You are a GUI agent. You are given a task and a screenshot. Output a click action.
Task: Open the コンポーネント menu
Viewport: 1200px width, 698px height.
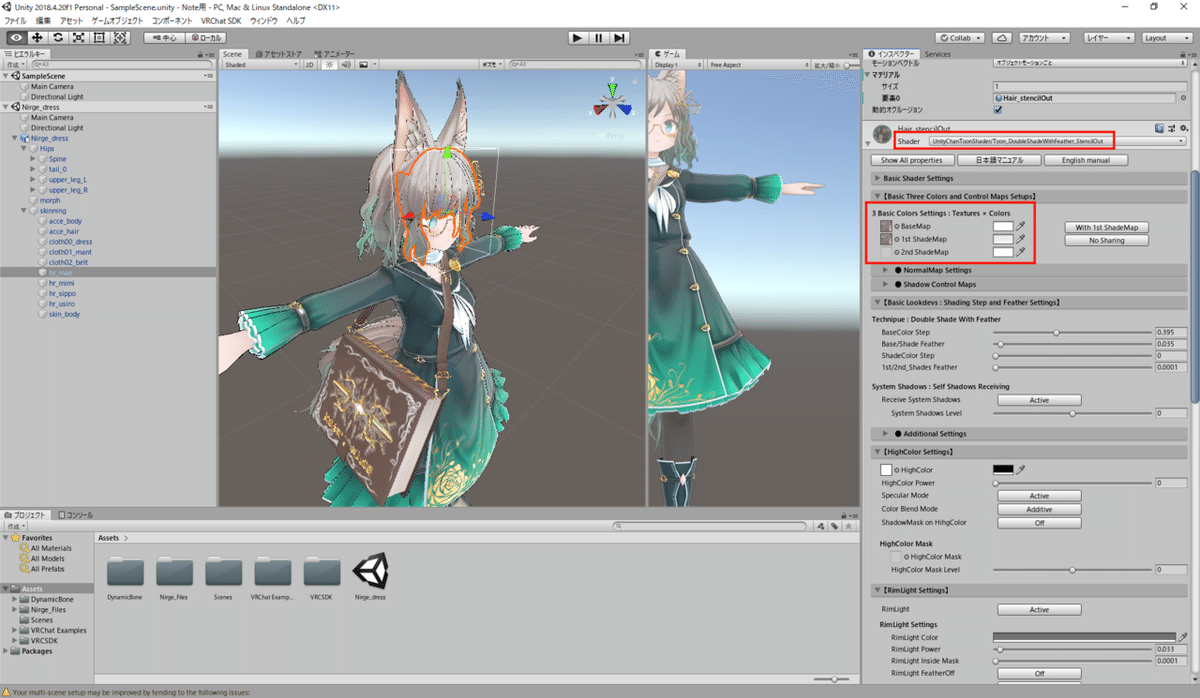(x=172, y=20)
